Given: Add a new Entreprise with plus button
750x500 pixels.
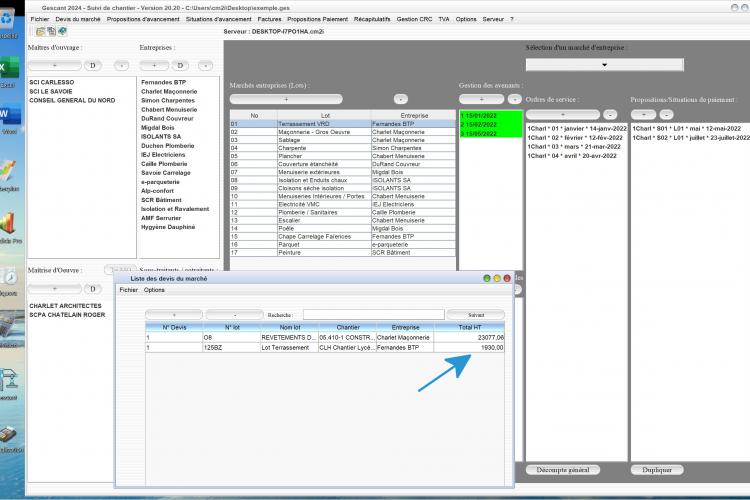Looking at the screenshot, I should point(154,66).
